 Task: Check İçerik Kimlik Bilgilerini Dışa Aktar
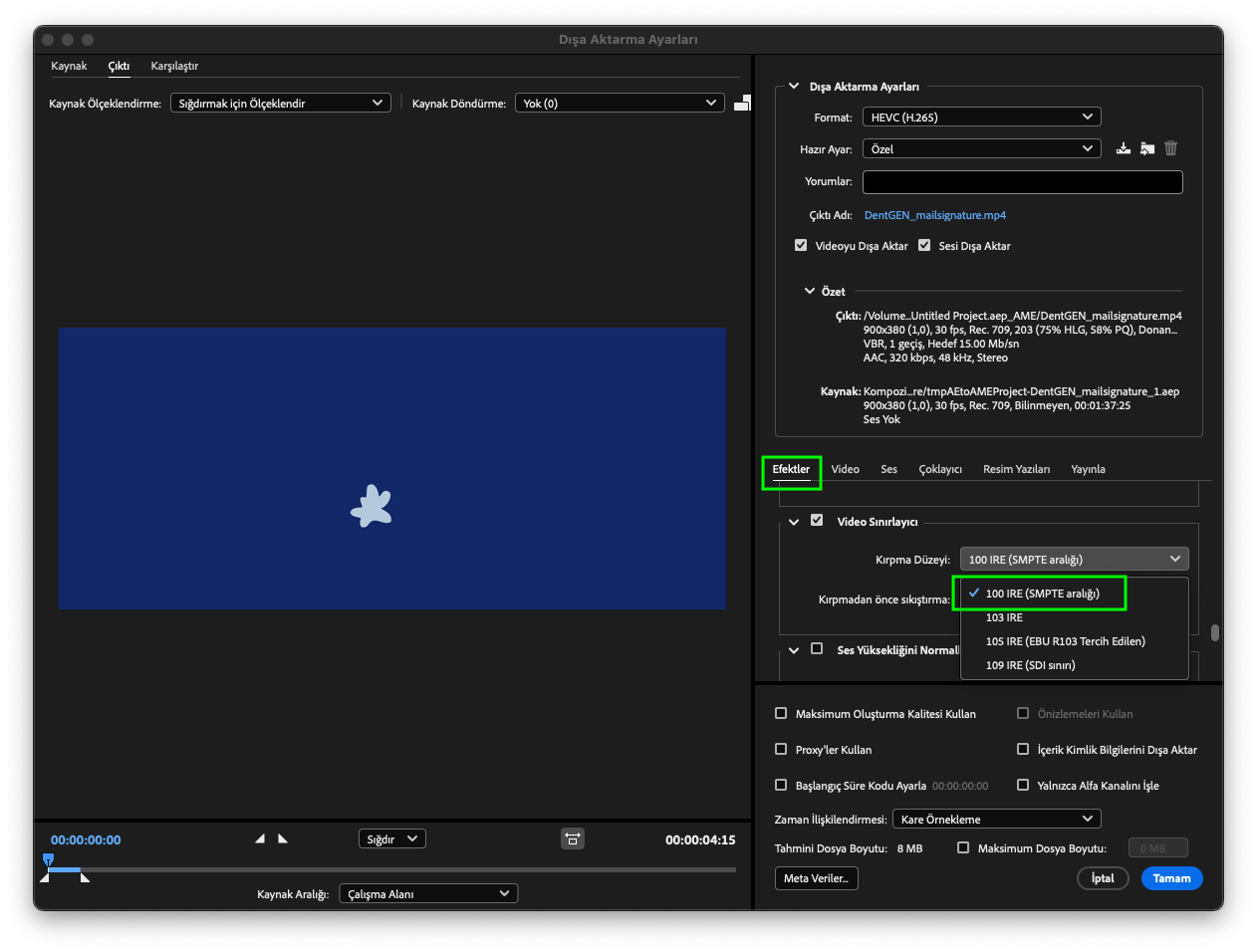[x=1023, y=749]
